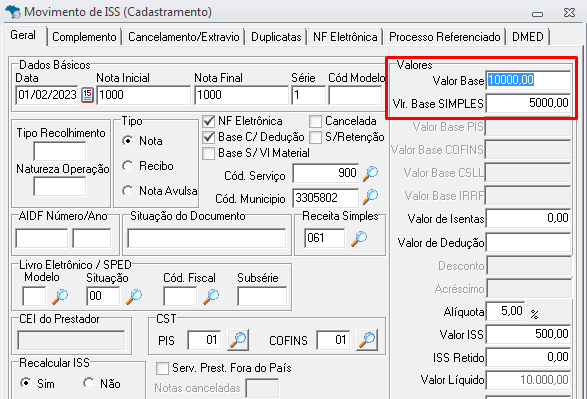Focus the Tipo Recolhimento field

(x=60, y=151)
